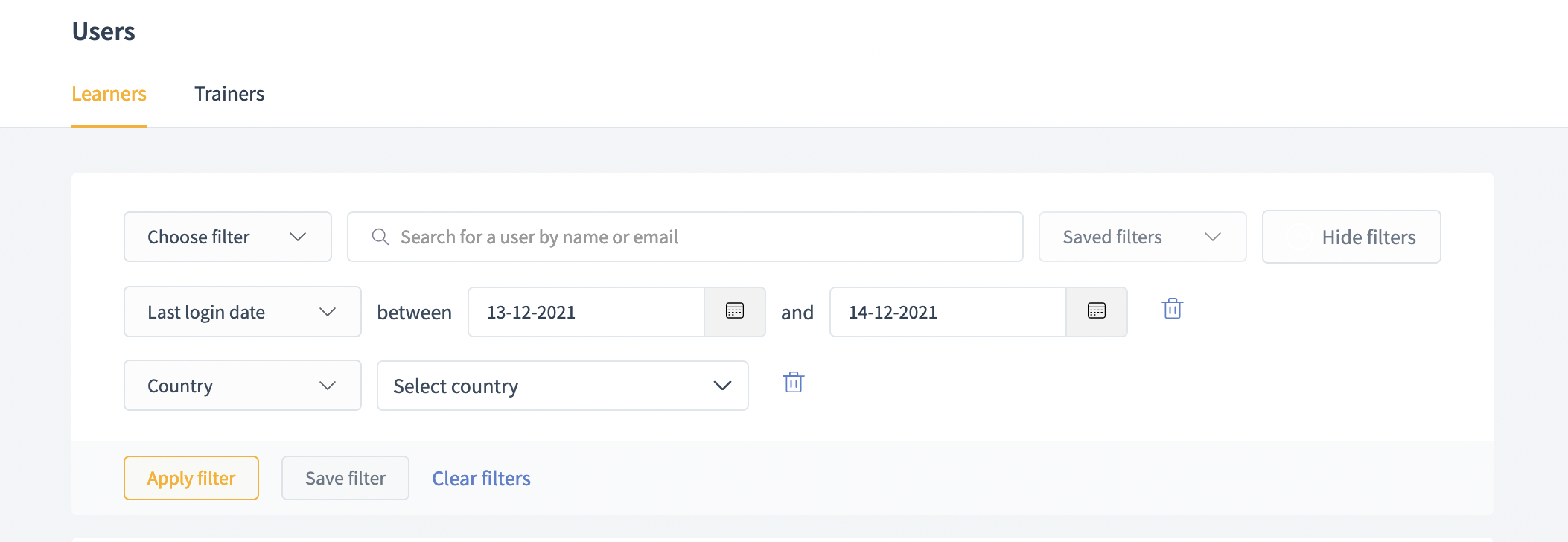The width and height of the screenshot is (1568, 542).
Task: Click the chevron arrow in Select country
Action: (x=722, y=386)
